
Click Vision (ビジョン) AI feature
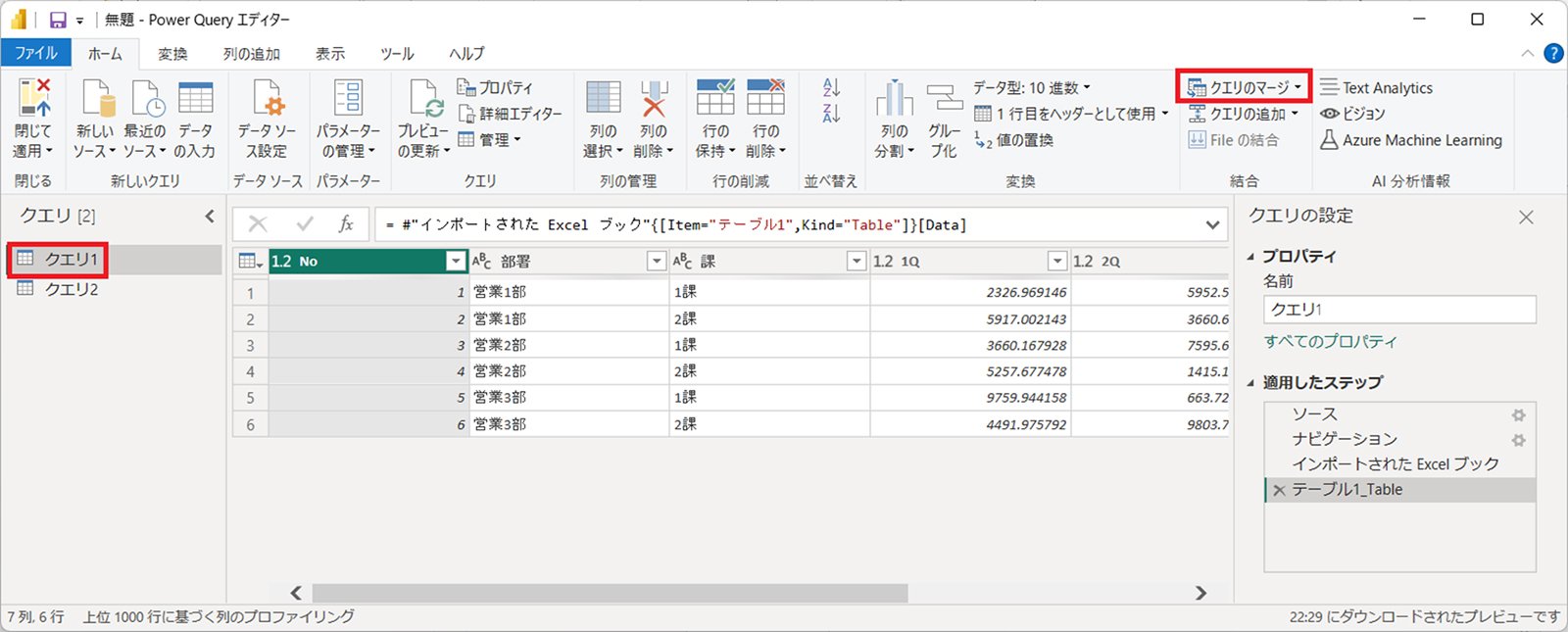(x=1352, y=114)
